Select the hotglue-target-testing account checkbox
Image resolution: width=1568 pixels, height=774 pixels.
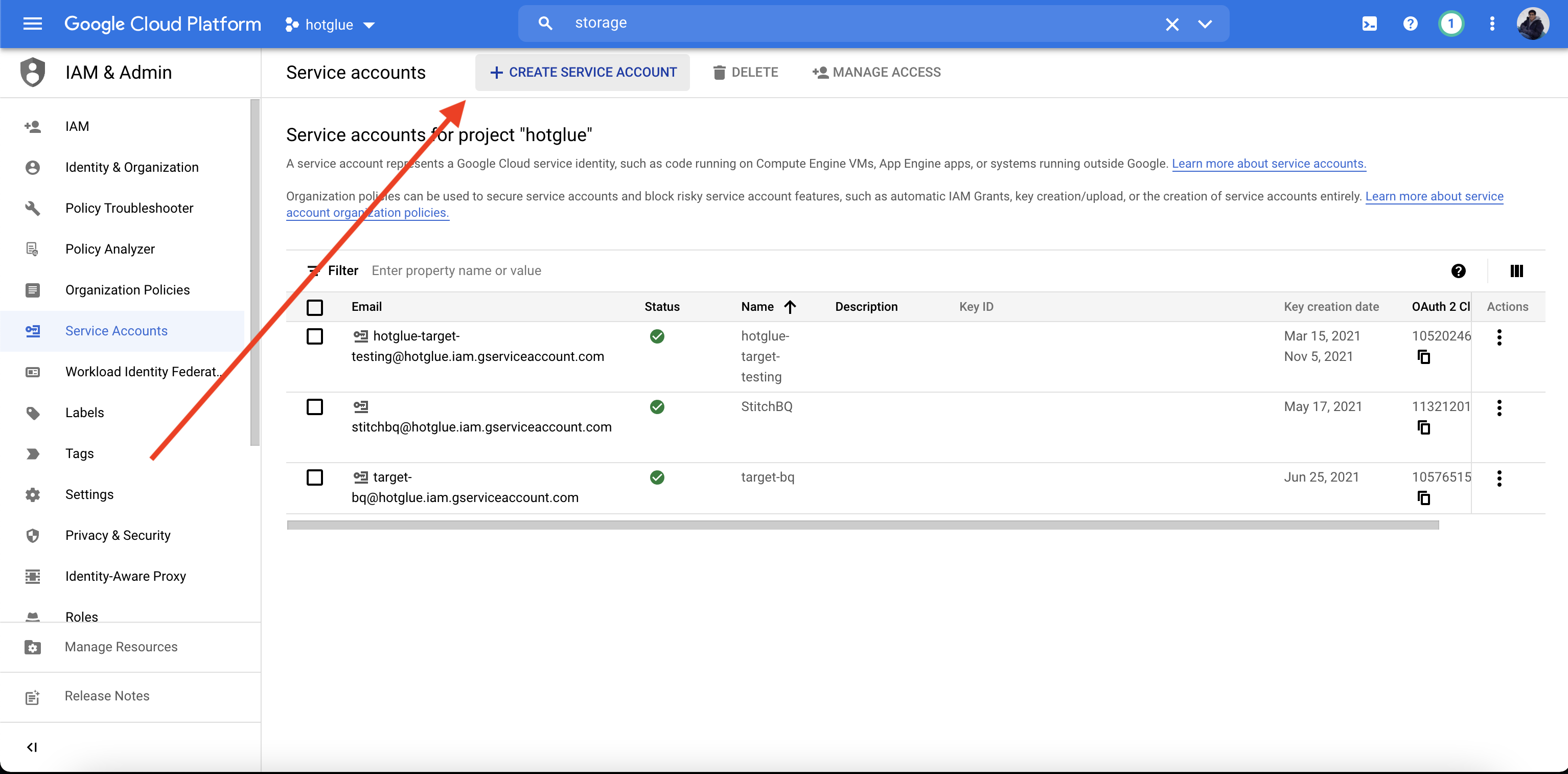[315, 336]
